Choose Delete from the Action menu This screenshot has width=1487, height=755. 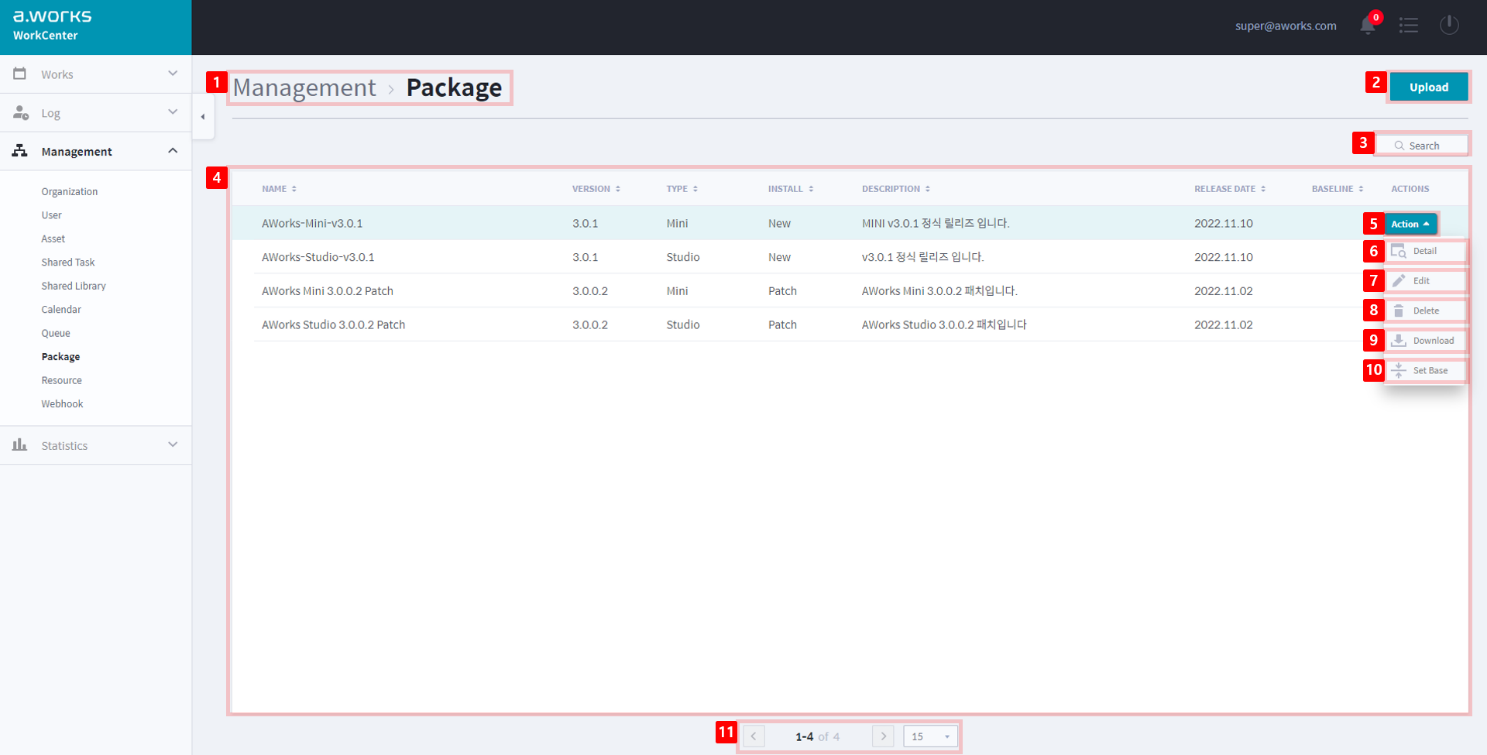pos(1425,311)
